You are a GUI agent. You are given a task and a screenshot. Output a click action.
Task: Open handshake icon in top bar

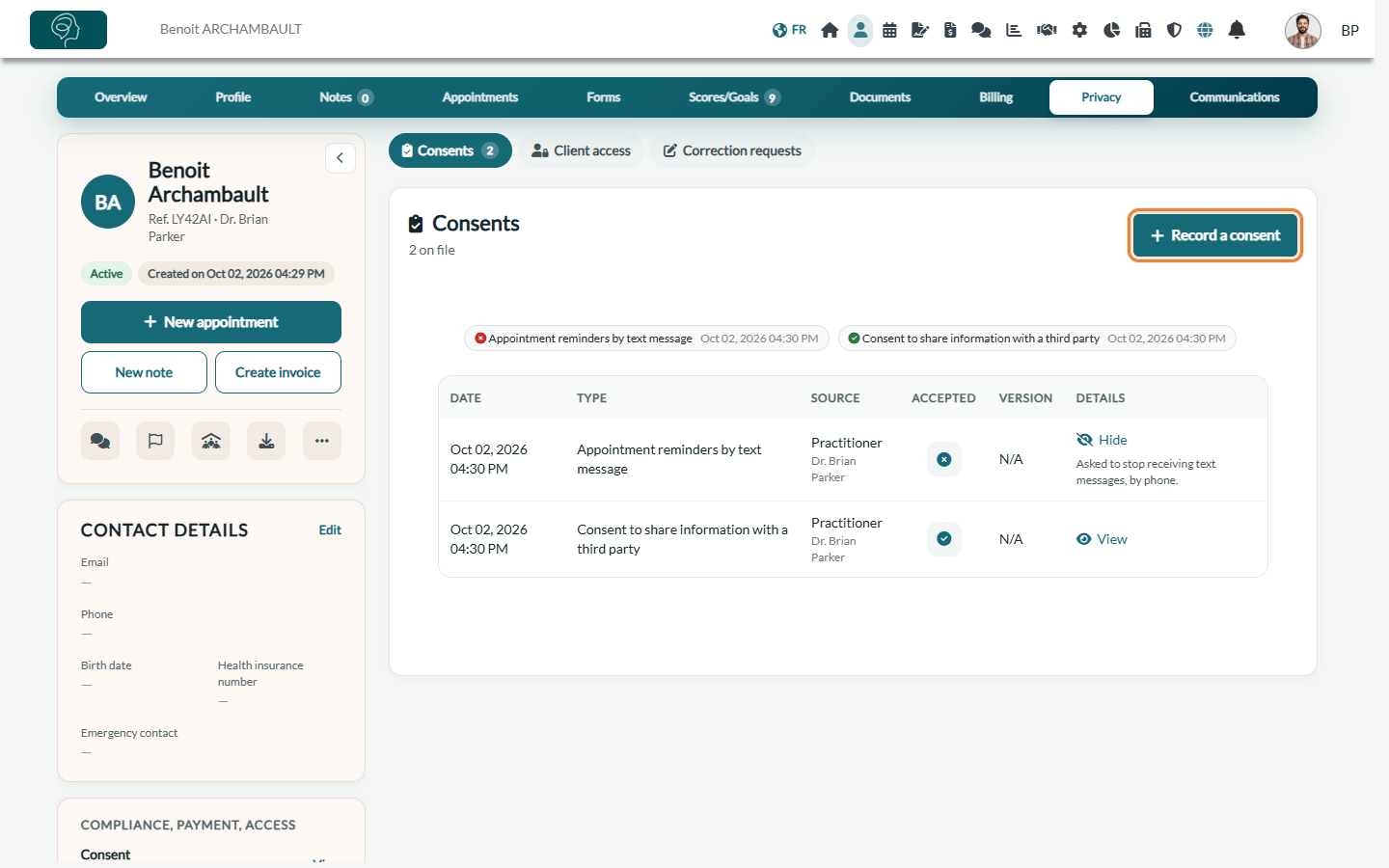pos(1047,30)
